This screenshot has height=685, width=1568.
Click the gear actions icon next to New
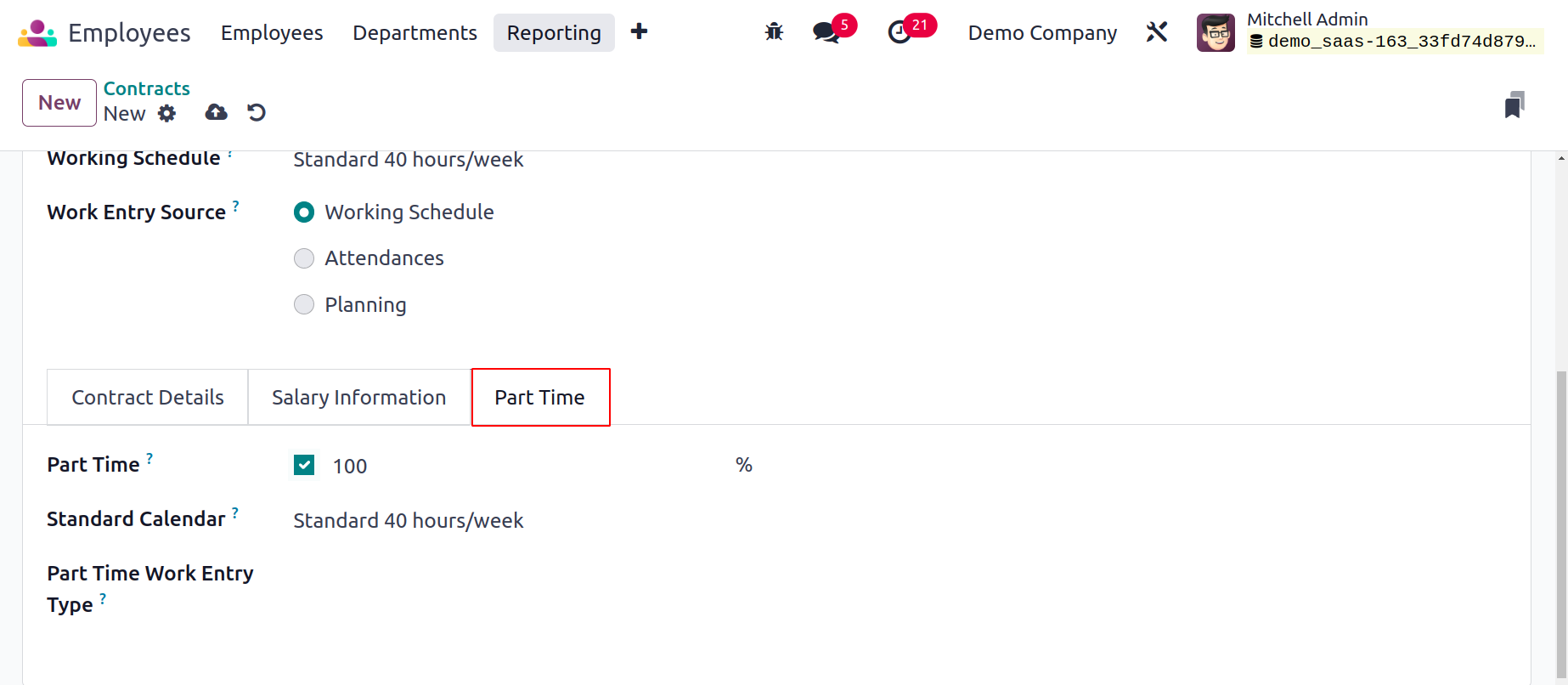167,113
